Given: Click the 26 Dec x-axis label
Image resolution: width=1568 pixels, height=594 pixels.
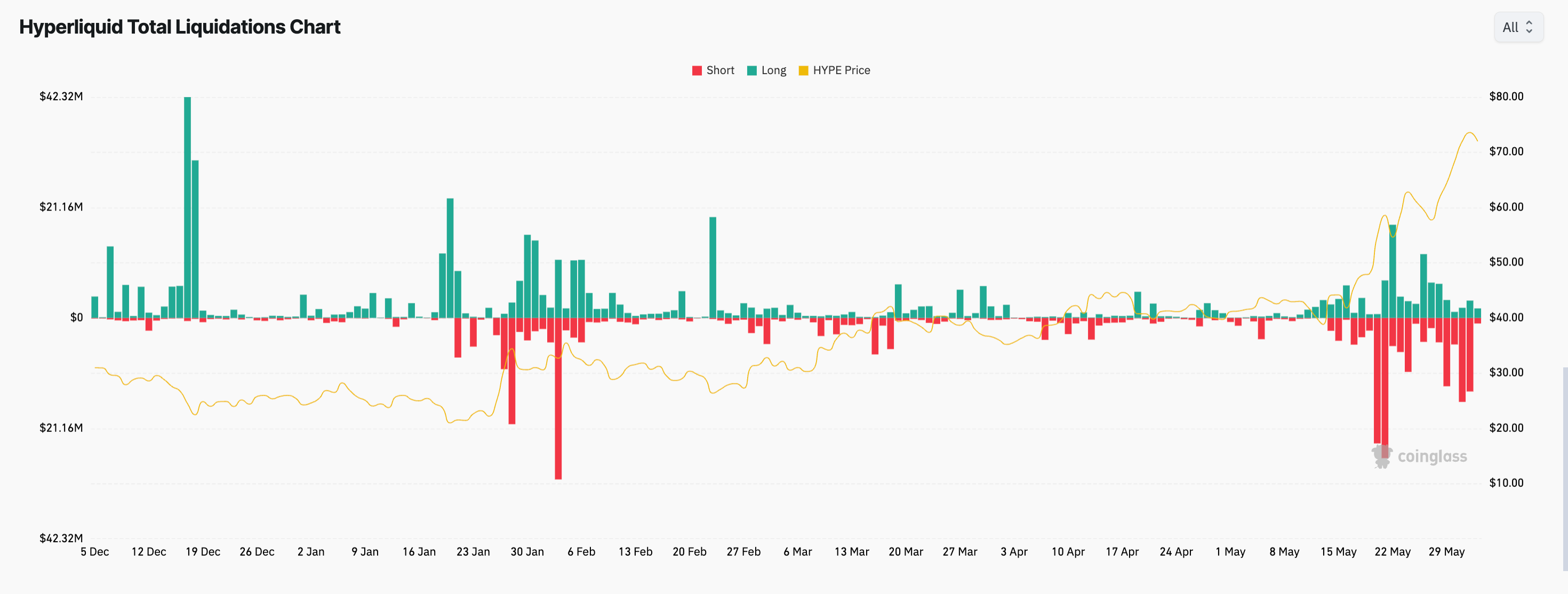Looking at the screenshot, I should [257, 552].
